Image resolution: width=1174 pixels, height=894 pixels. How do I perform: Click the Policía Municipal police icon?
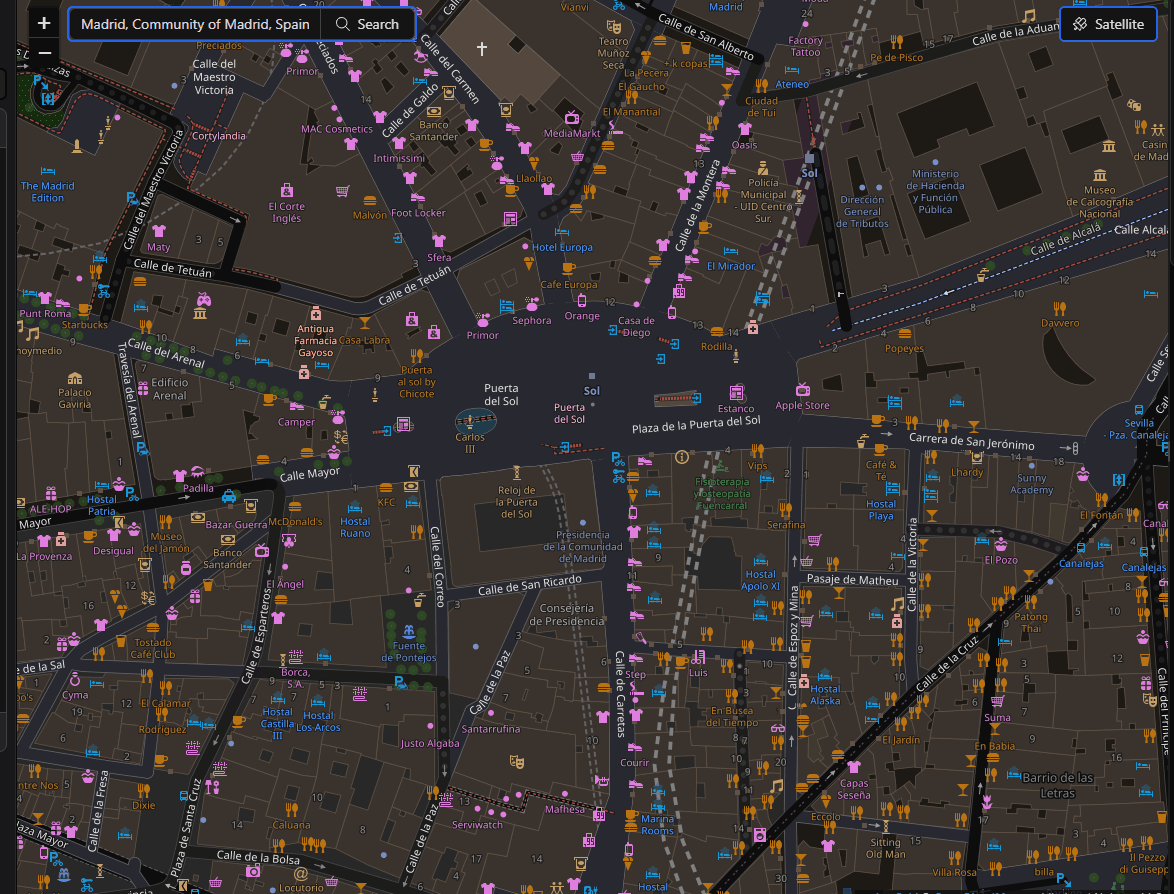click(762, 167)
